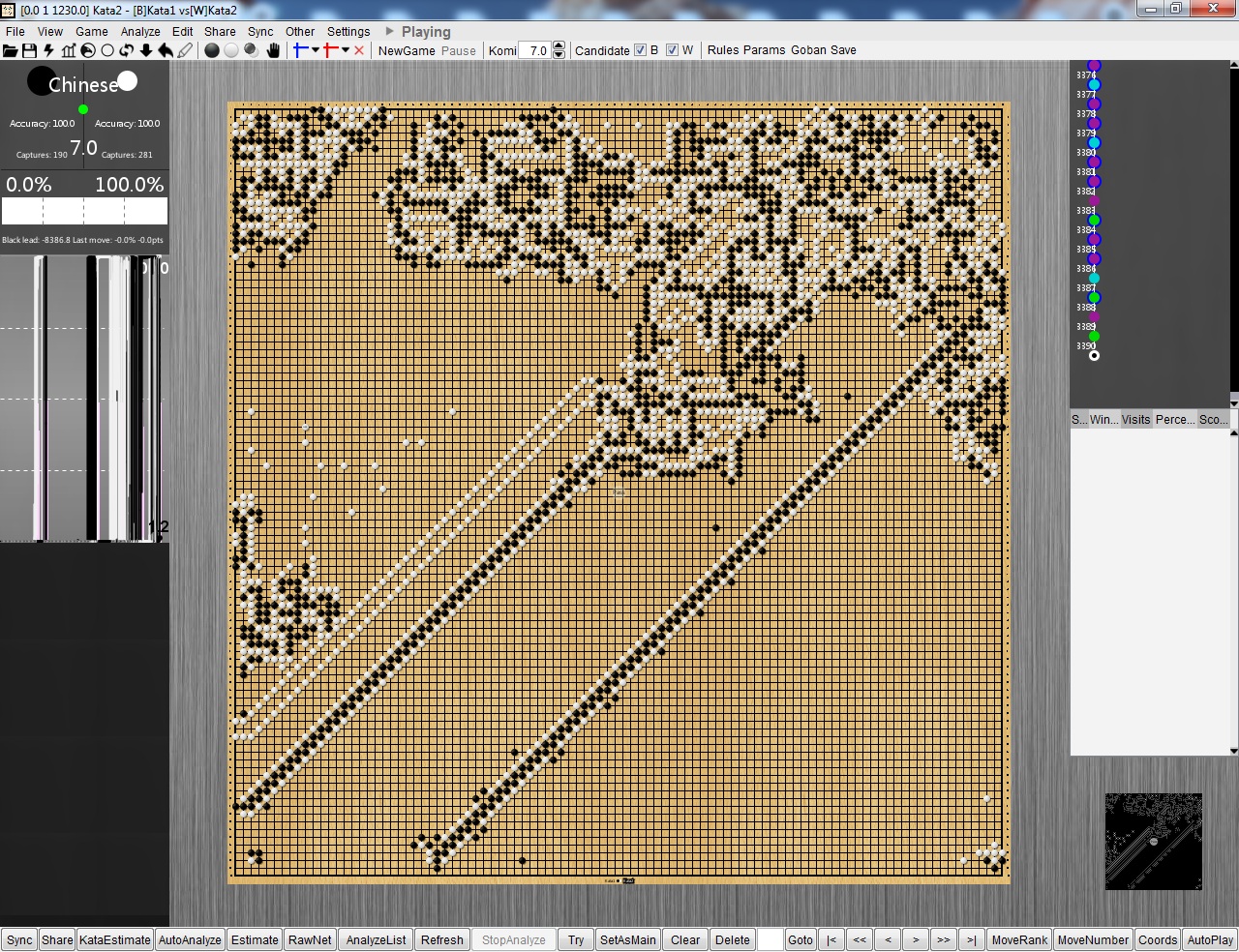1239x952 pixels.
Task: Increase Komi with the up stepper
Action: point(559,46)
